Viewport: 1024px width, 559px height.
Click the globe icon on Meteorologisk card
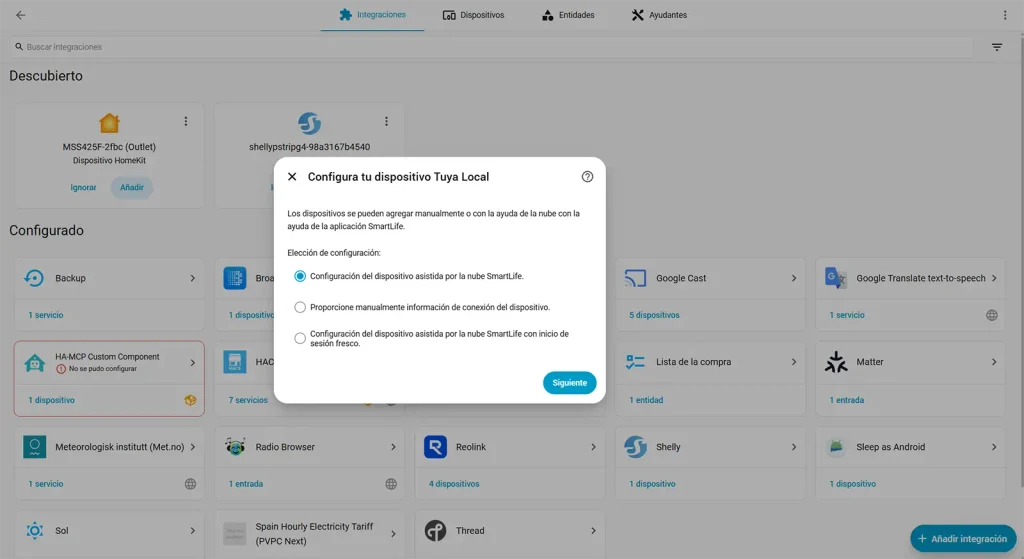pos(190,485)
